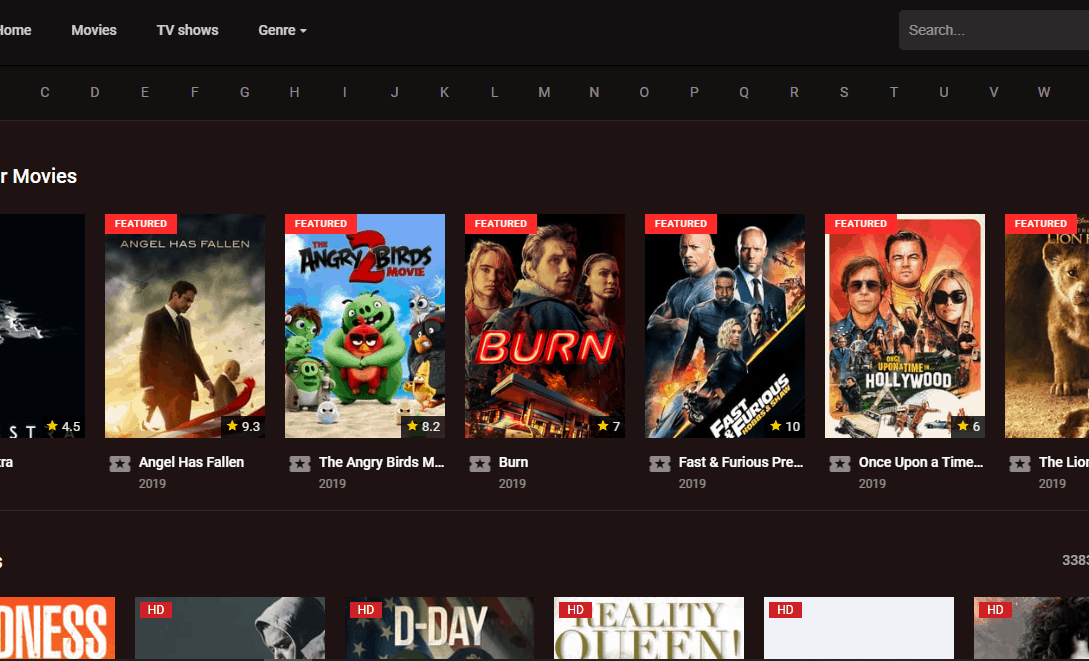This screenshot has height=661, width=1089.
Task: Filter titles by letter N
Action: click(595, 92)
